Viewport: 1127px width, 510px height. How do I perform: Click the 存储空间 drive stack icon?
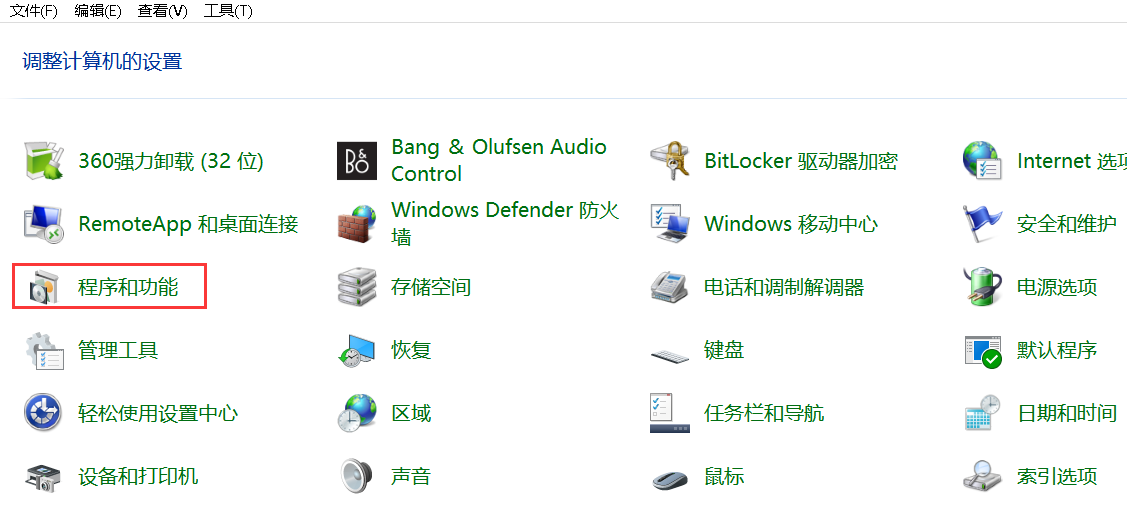click(x=357, y=288)
